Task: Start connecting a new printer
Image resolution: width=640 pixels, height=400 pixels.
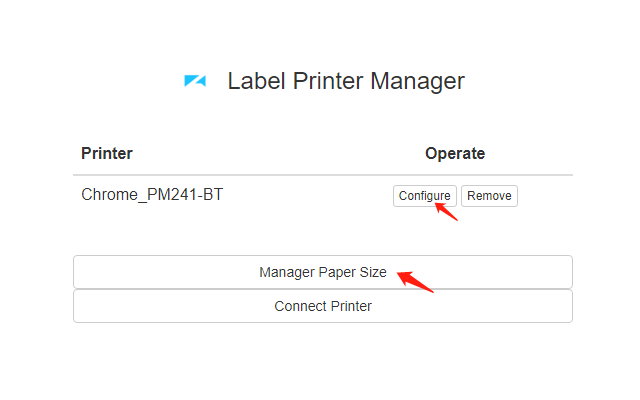Action: pos(322,306)
